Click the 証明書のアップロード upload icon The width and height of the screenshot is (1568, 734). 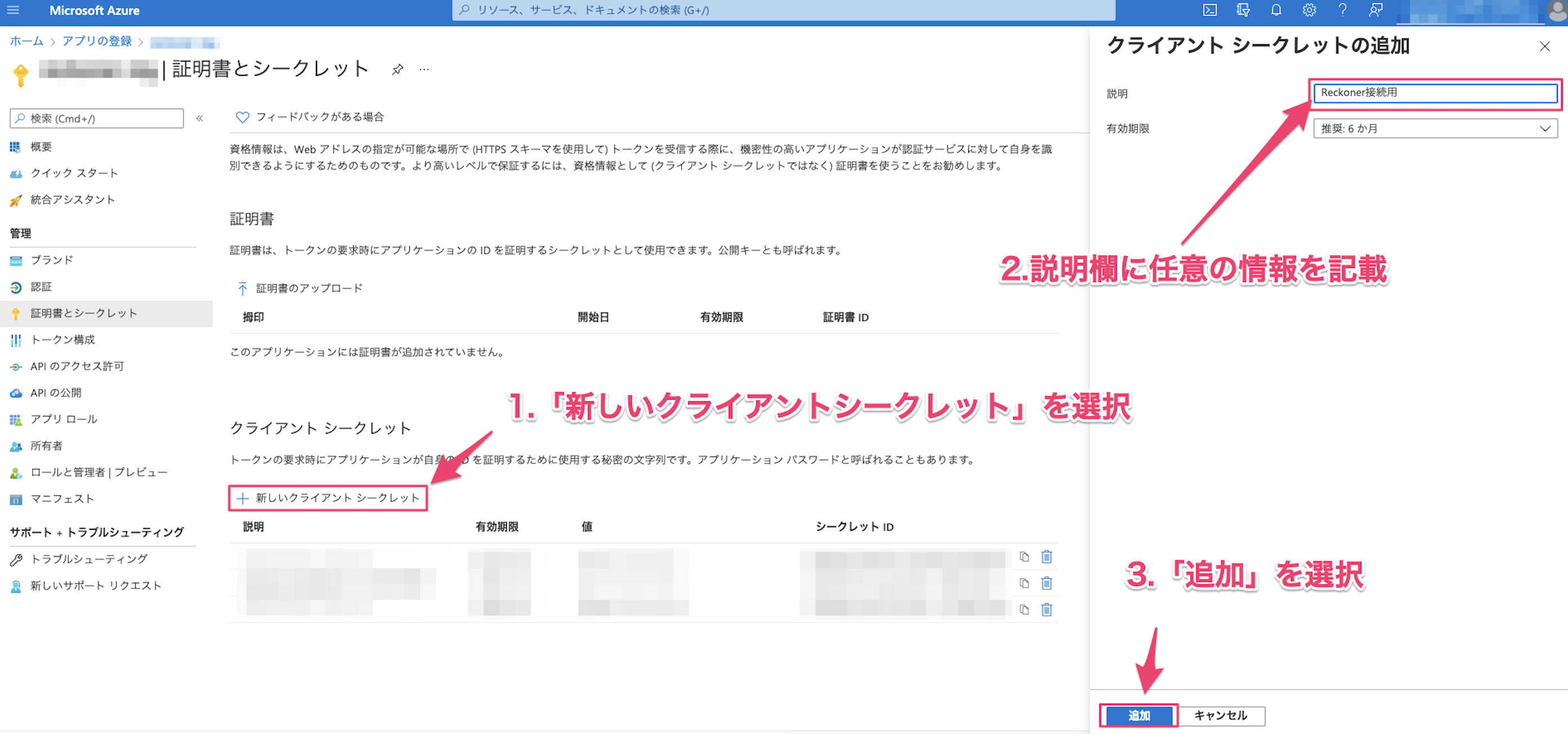(x=242, y=288)
